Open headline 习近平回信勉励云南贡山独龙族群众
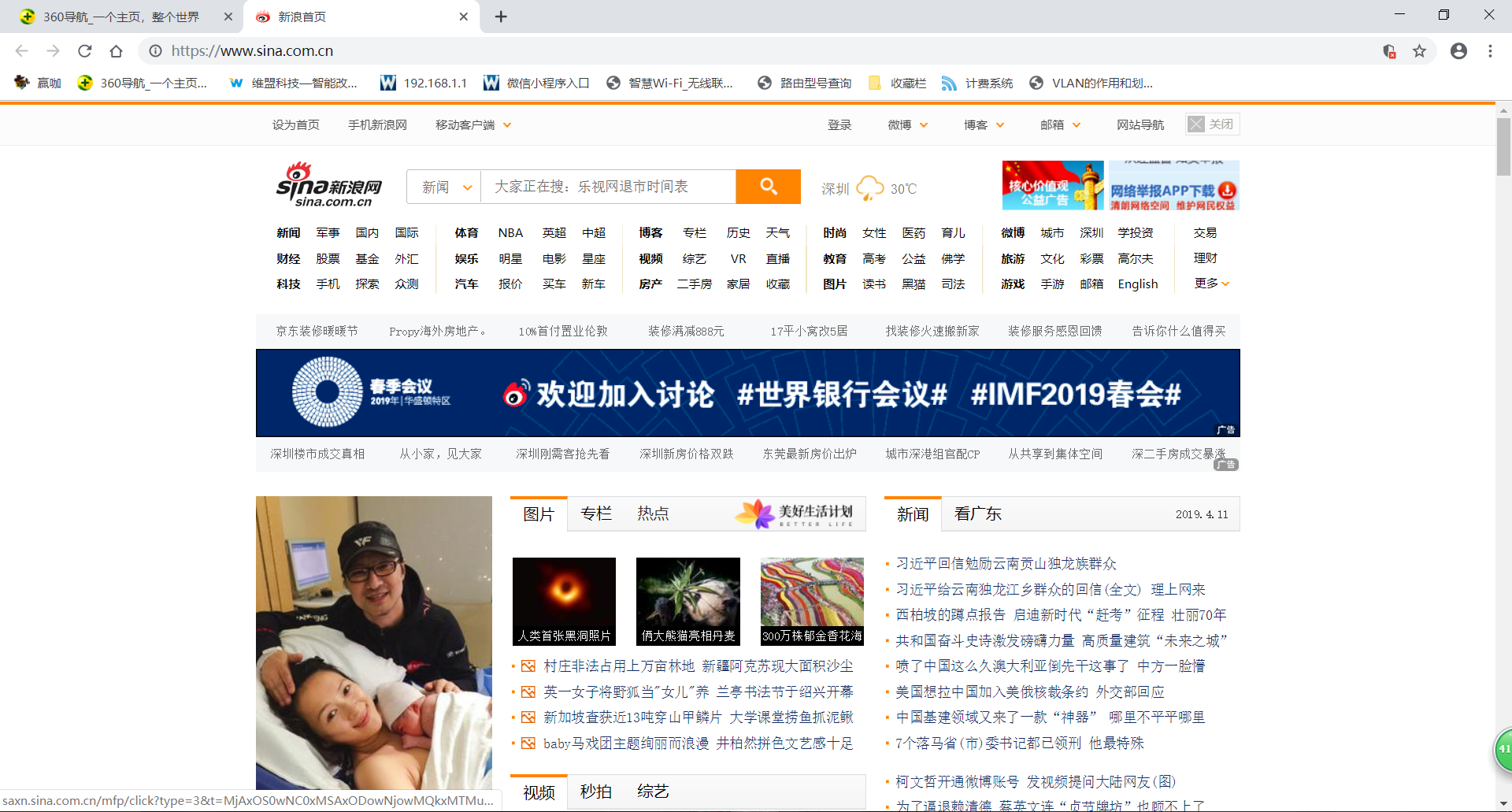Viewport: 1512px width, 812px height. pos(1006,564)
